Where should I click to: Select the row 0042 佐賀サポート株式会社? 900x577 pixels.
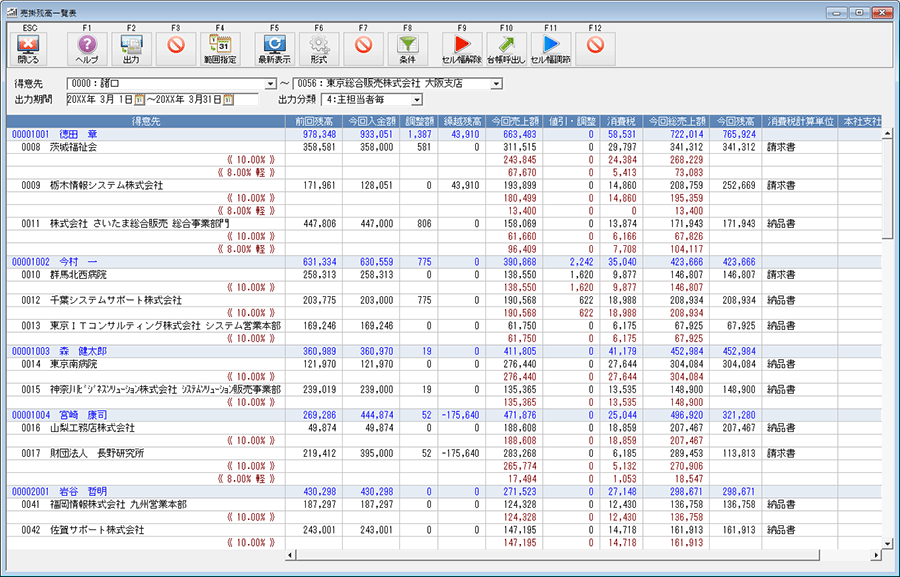444,529
